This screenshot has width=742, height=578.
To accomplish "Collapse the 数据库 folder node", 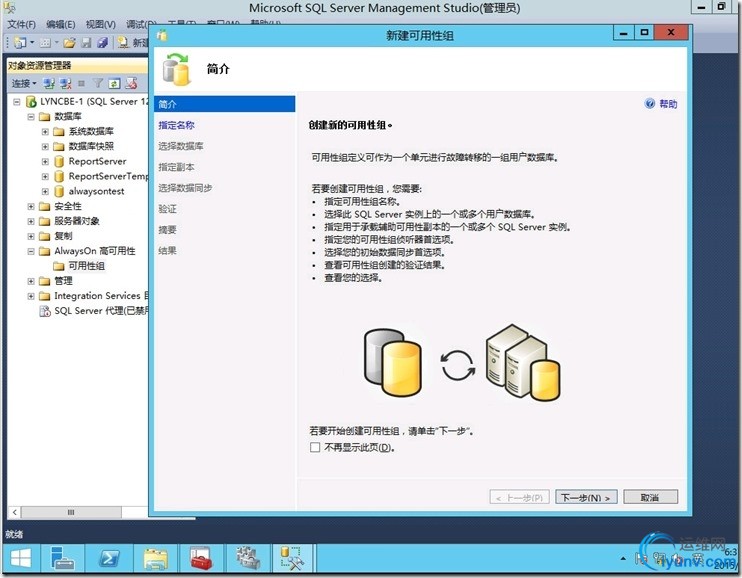I will pyautogui.click(x=31, y=116).
